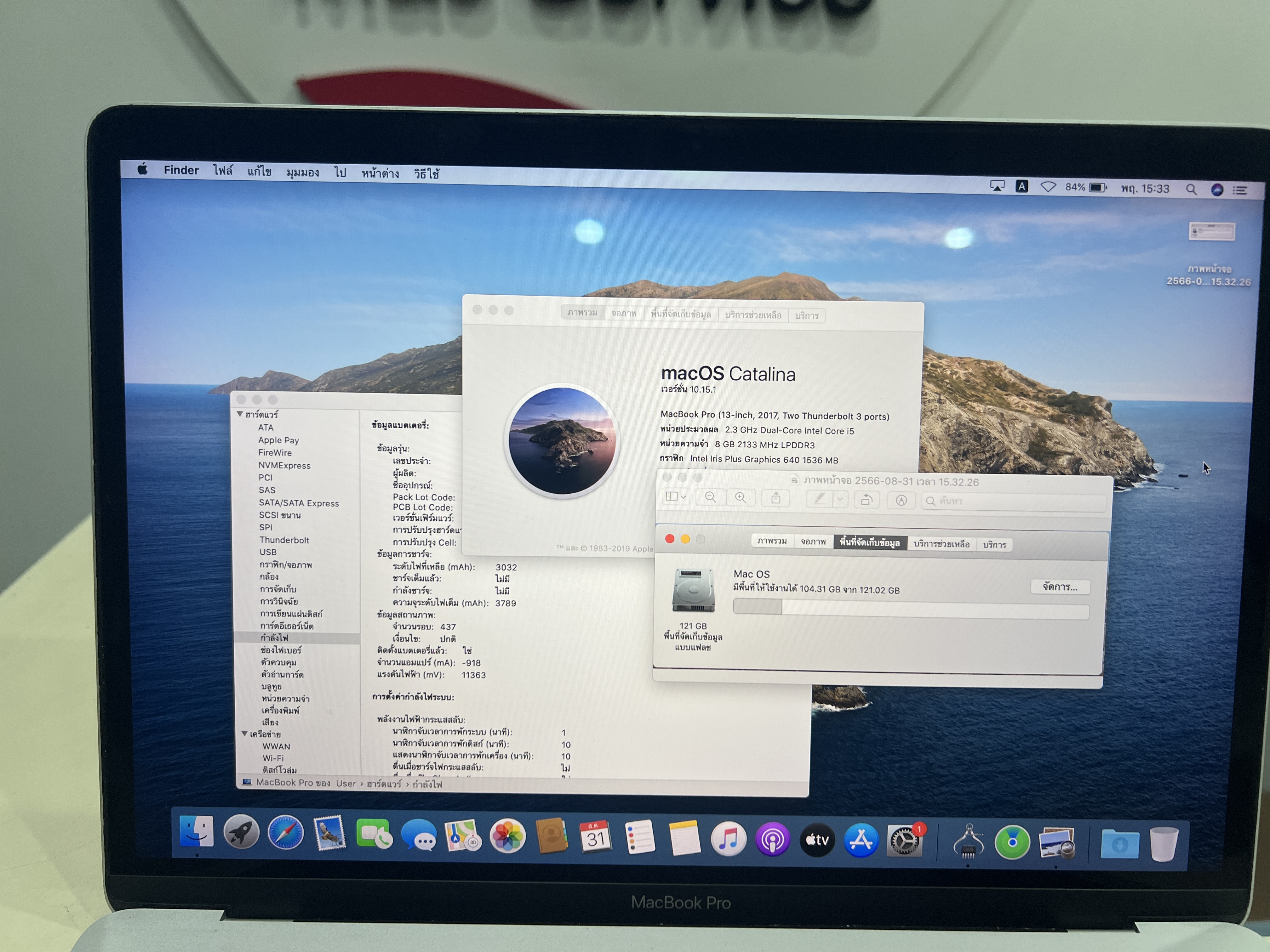Switch to จอภาพ tab in About This Mac
The width and height of the screenshot is (1270, 952).
point(624,313)
